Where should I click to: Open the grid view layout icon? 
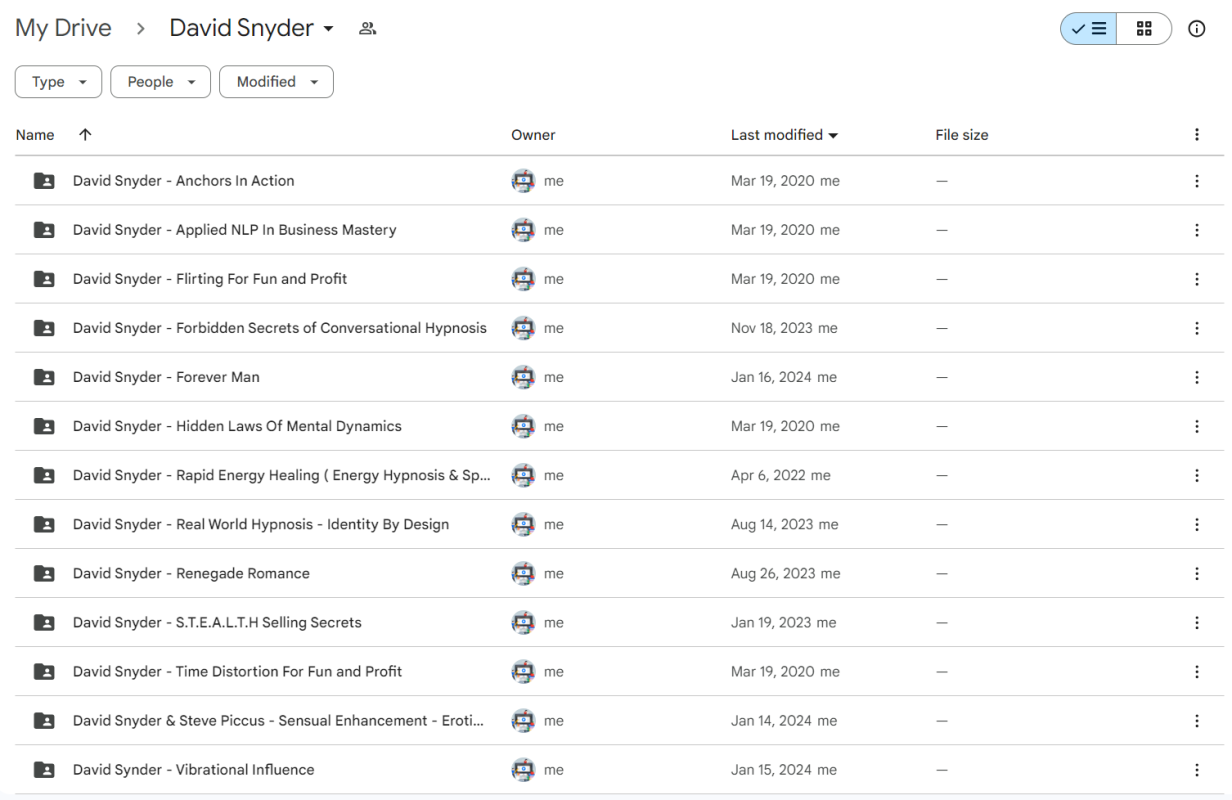point(1143,28)
